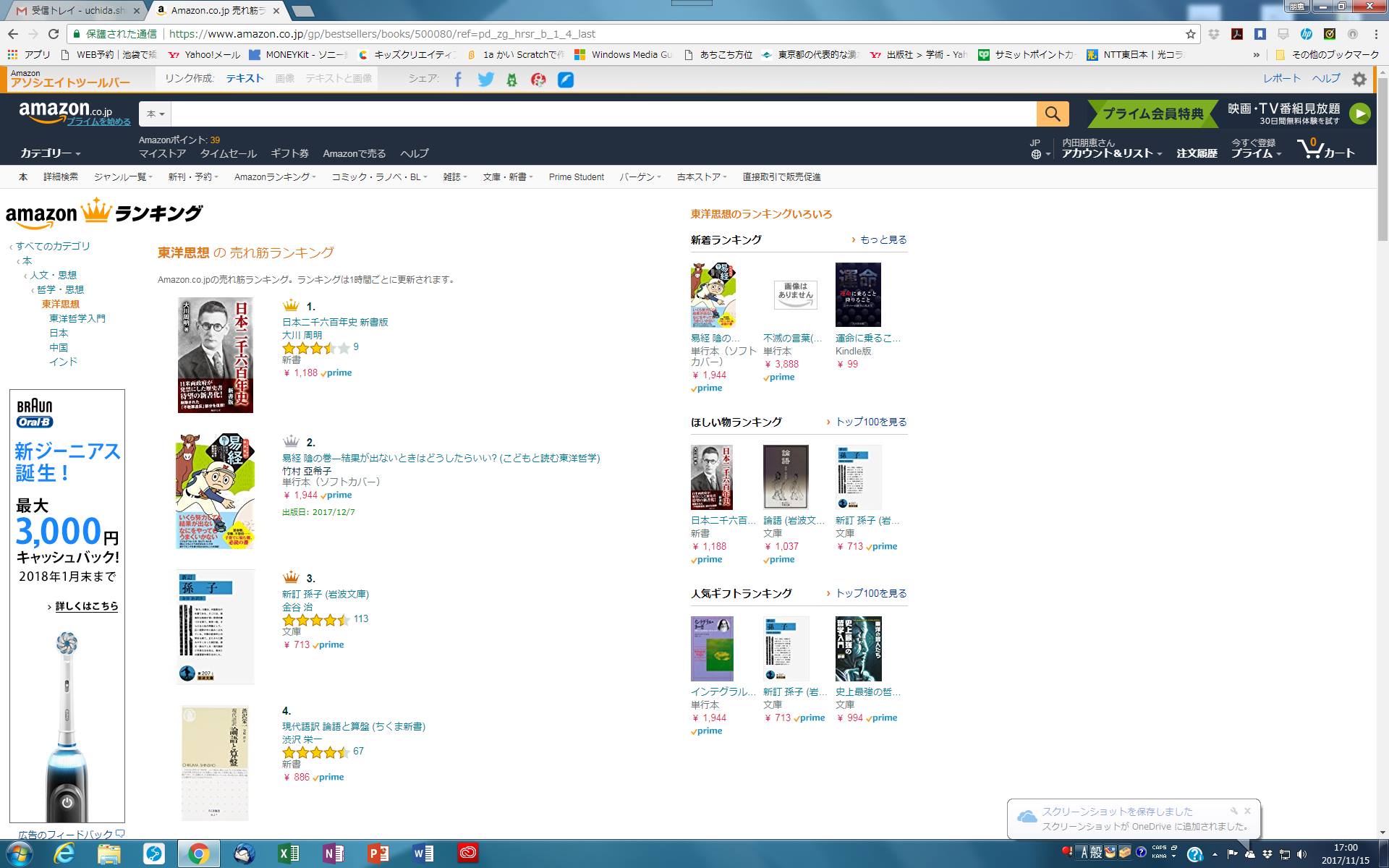The image size is (1389, 868).
Task: Open ヘルプ in Associate toolbar
Action: point(1326,78)
